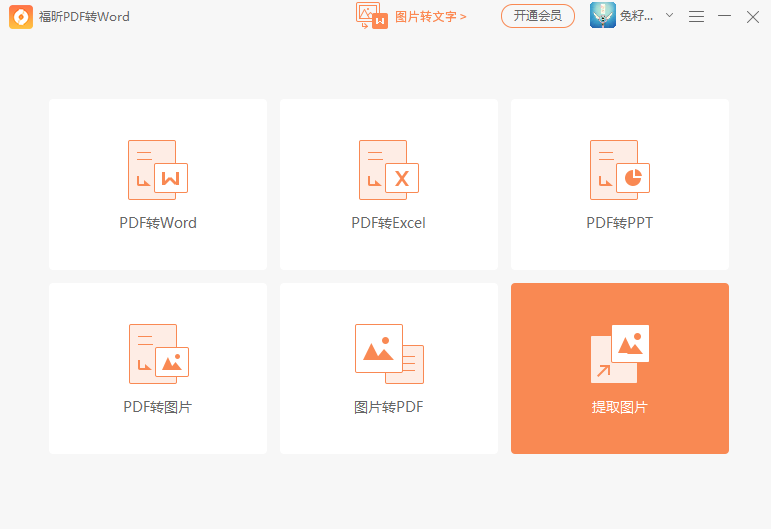
Task: Open the user avatar profile picture
Action: [603, 16]
